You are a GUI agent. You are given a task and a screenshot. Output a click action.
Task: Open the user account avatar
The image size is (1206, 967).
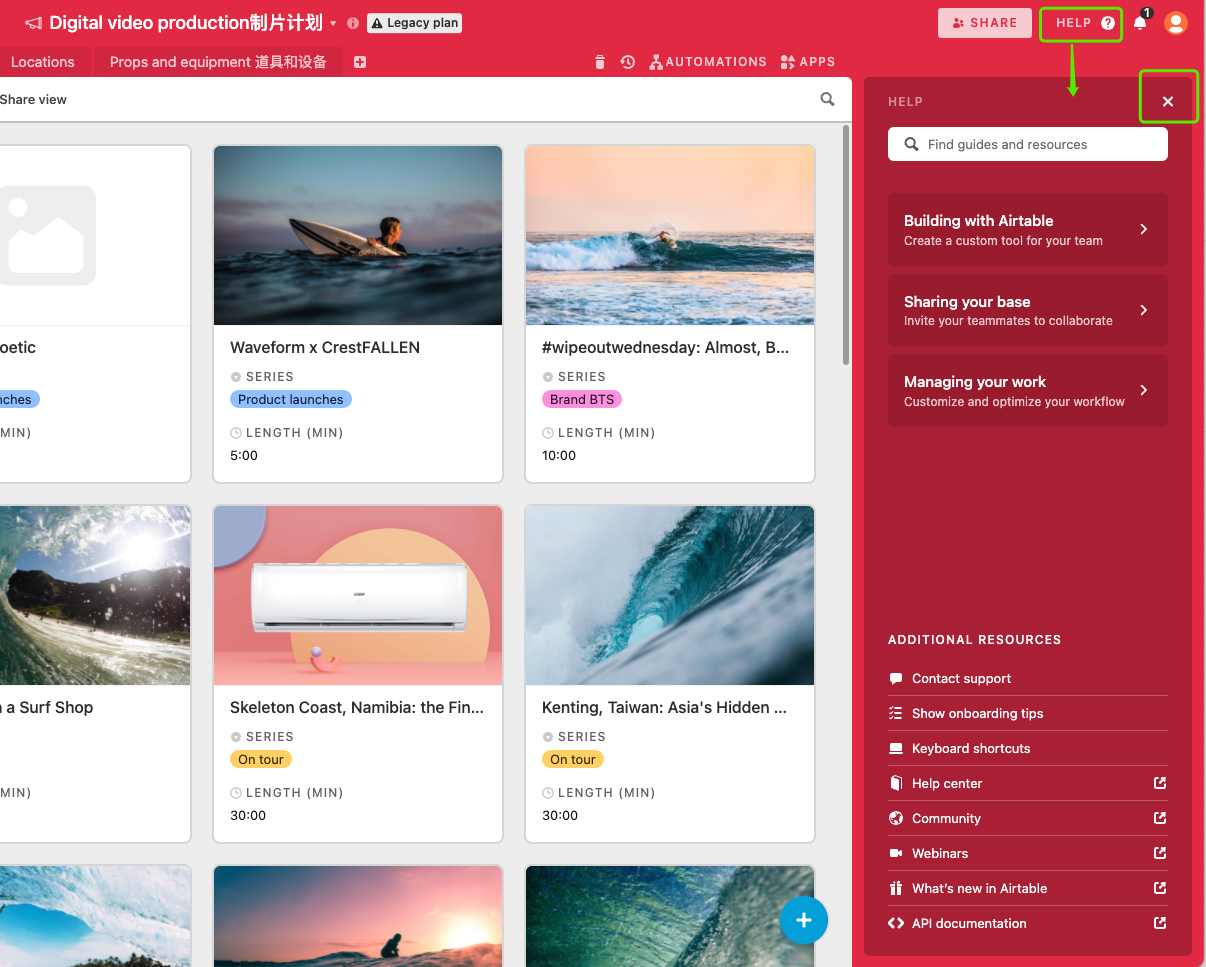pos(1176,23)
